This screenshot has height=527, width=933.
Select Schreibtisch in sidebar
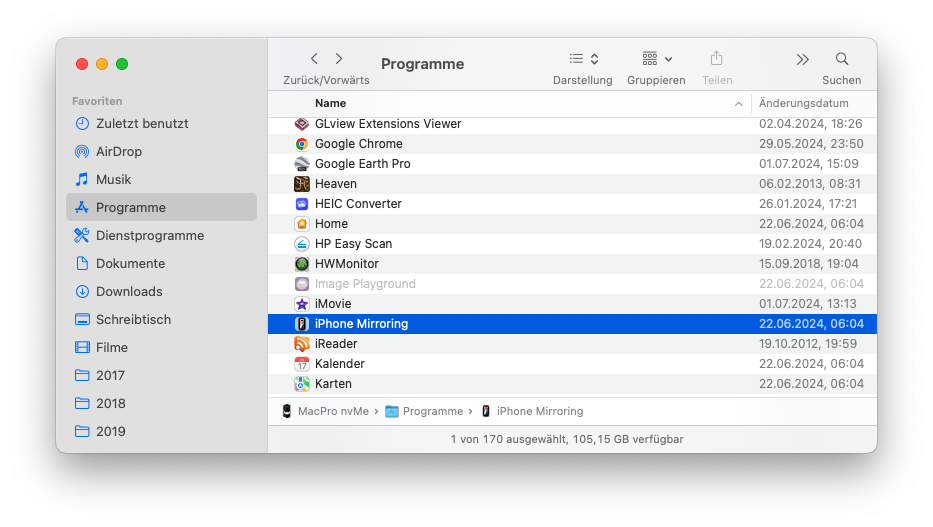pyautogui.click(x=161, y=319)
